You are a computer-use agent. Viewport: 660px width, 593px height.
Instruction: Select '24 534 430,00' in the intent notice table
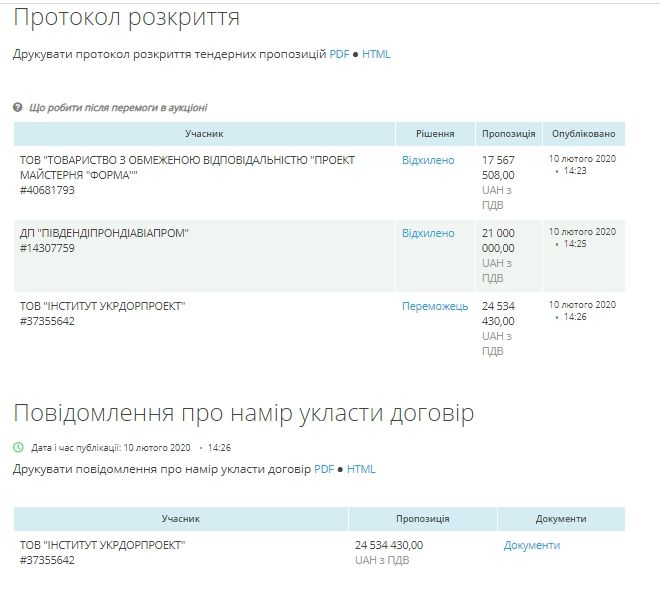[x=389, y=545]
